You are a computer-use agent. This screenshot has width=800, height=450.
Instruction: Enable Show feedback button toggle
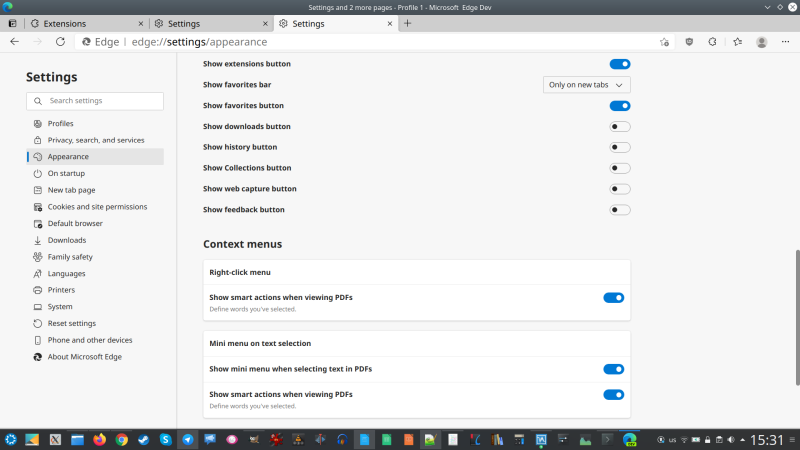tap(620, 210)
